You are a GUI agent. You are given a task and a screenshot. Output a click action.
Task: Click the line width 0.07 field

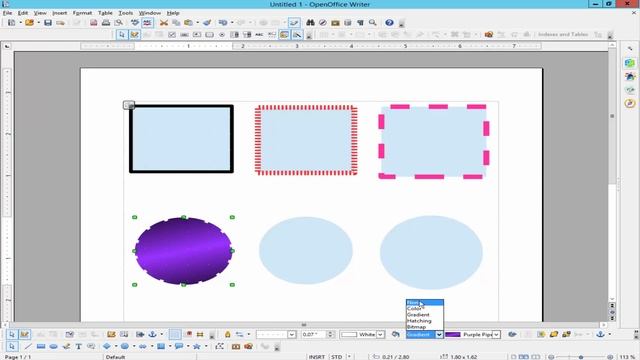313,334
